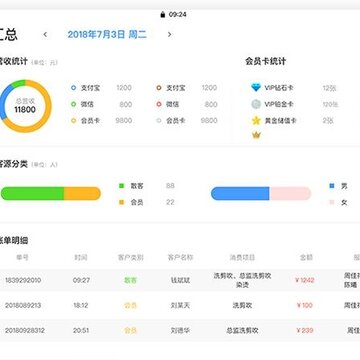Click green square swatch next to 散客

tap(122, 186)
